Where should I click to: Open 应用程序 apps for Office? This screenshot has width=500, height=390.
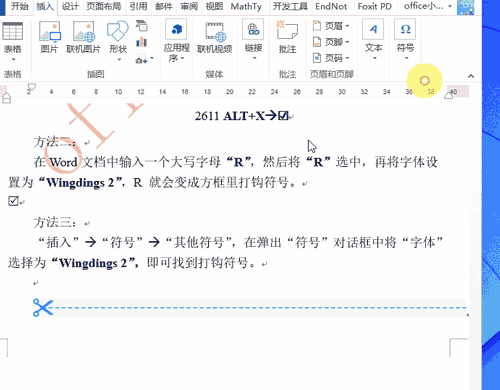click(x=176, y=30)
